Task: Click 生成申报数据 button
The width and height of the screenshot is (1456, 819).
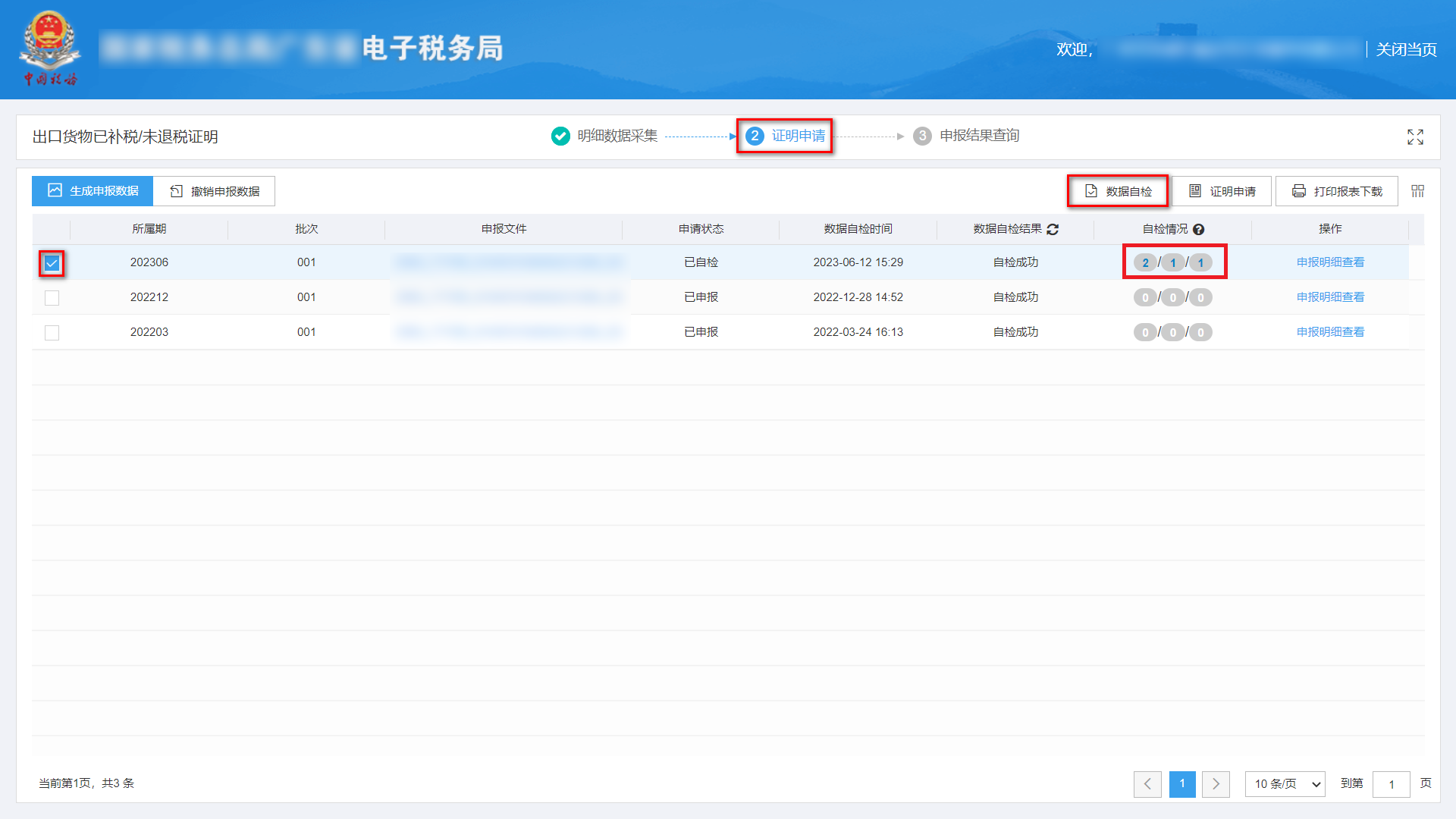Action: (93, 191)
